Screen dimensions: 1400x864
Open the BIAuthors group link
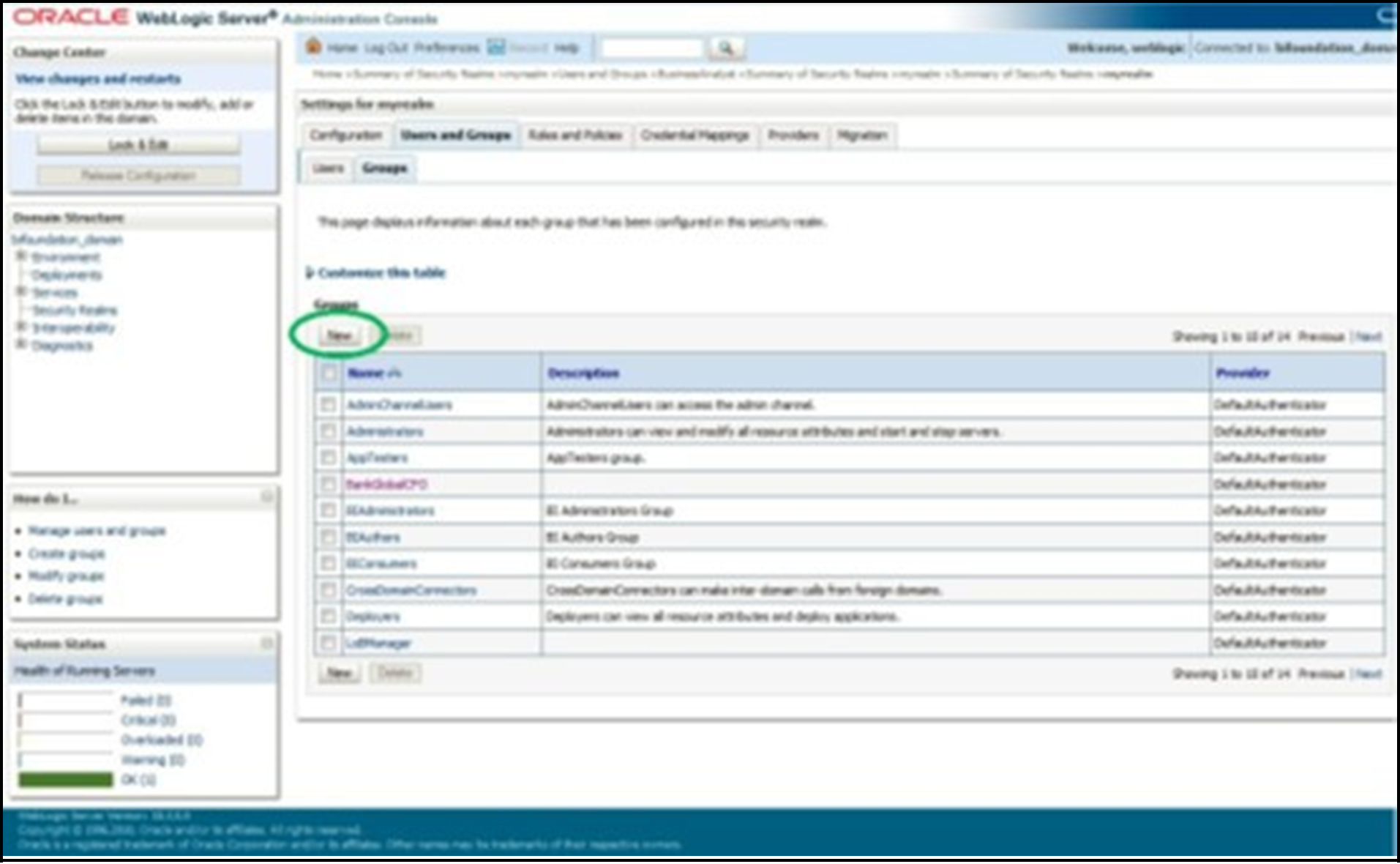[373, 537]
